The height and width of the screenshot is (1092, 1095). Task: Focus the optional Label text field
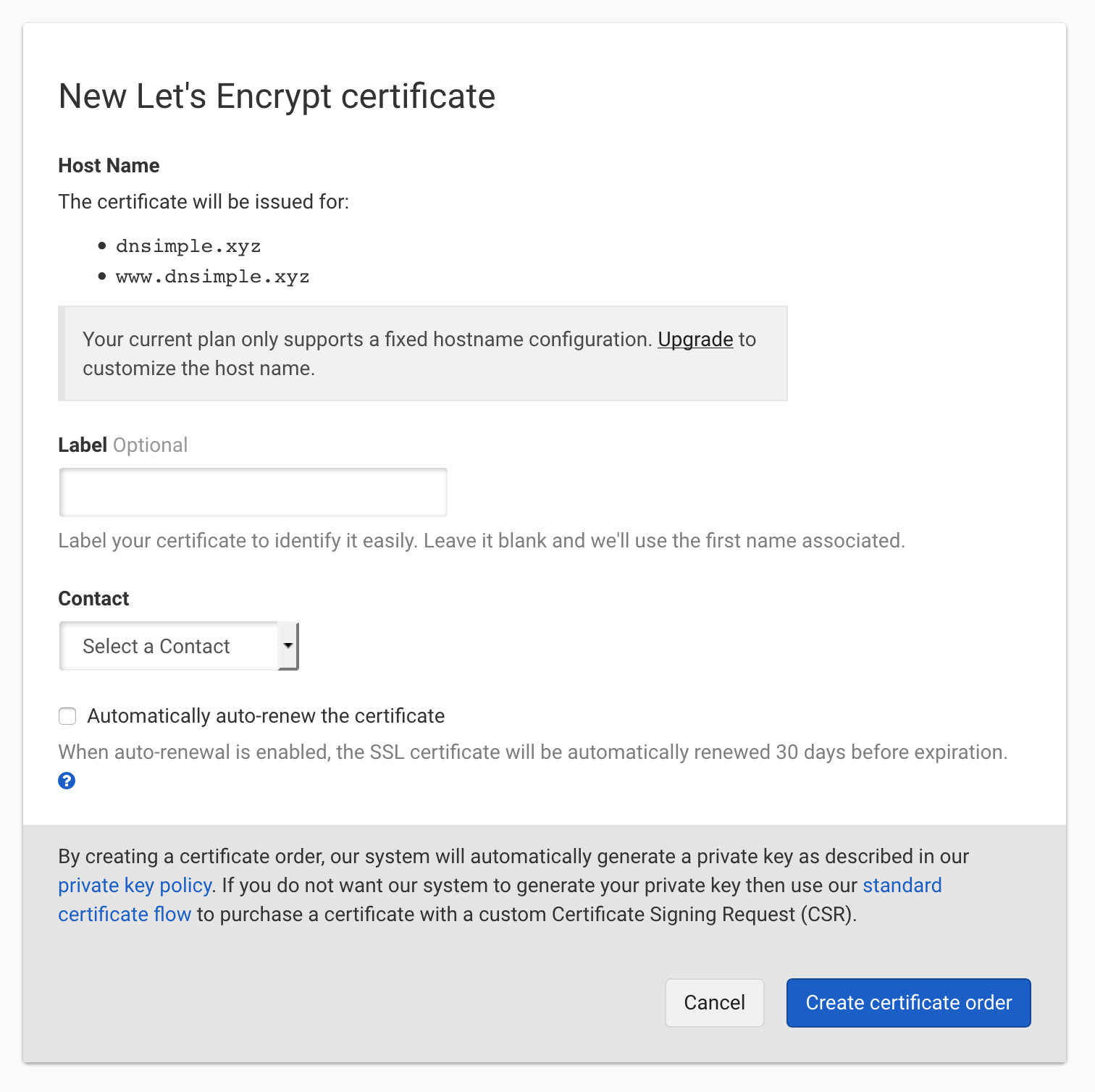point(253,492)
